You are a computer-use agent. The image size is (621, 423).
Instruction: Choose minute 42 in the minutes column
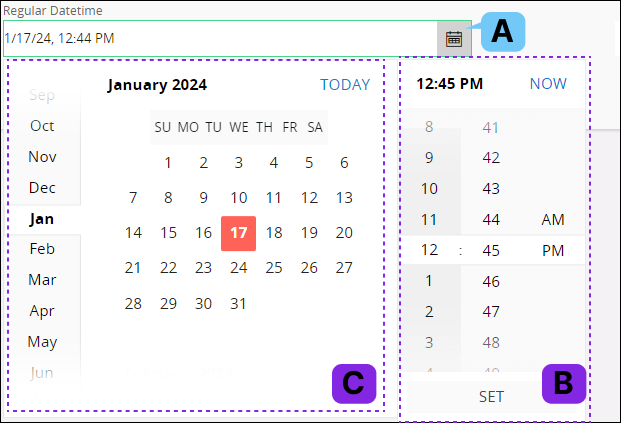point(491,157)
